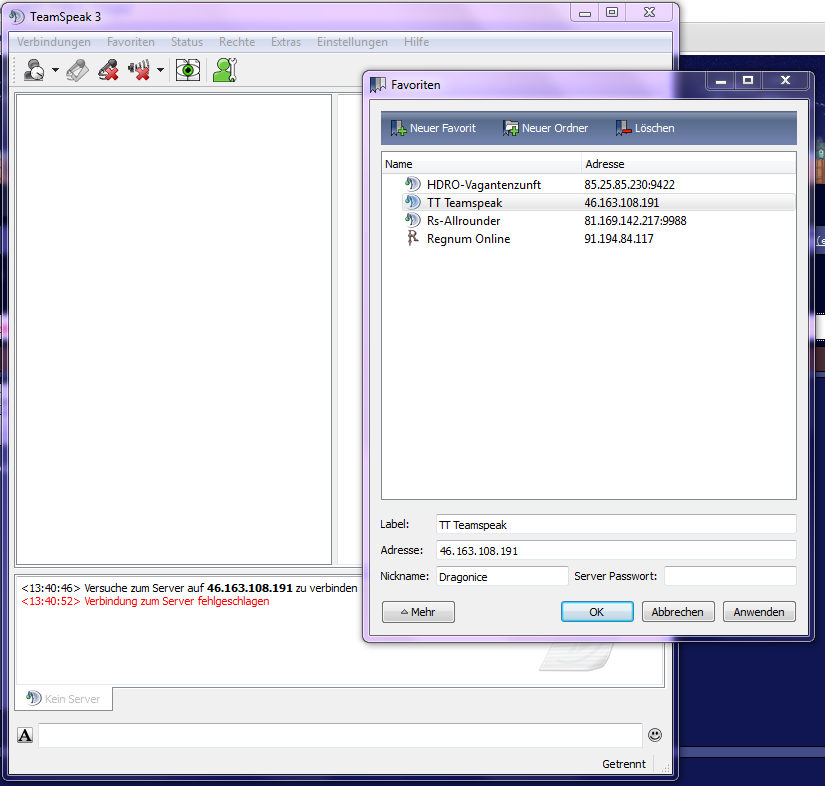Click Neuer Favorit in Favoriten toolbar
825x786 pixels.
pyautogui.click(x=433, y=128)
